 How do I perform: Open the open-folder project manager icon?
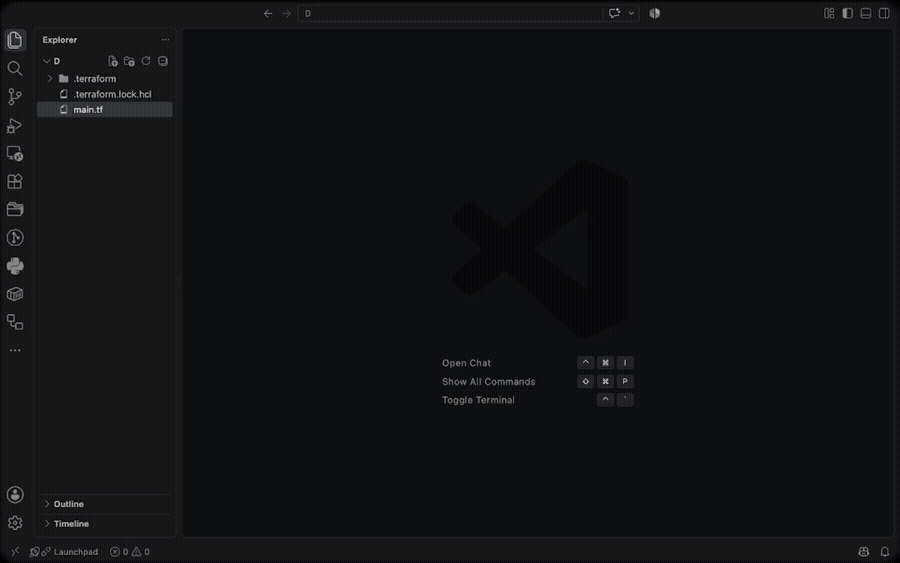point(15,209)
